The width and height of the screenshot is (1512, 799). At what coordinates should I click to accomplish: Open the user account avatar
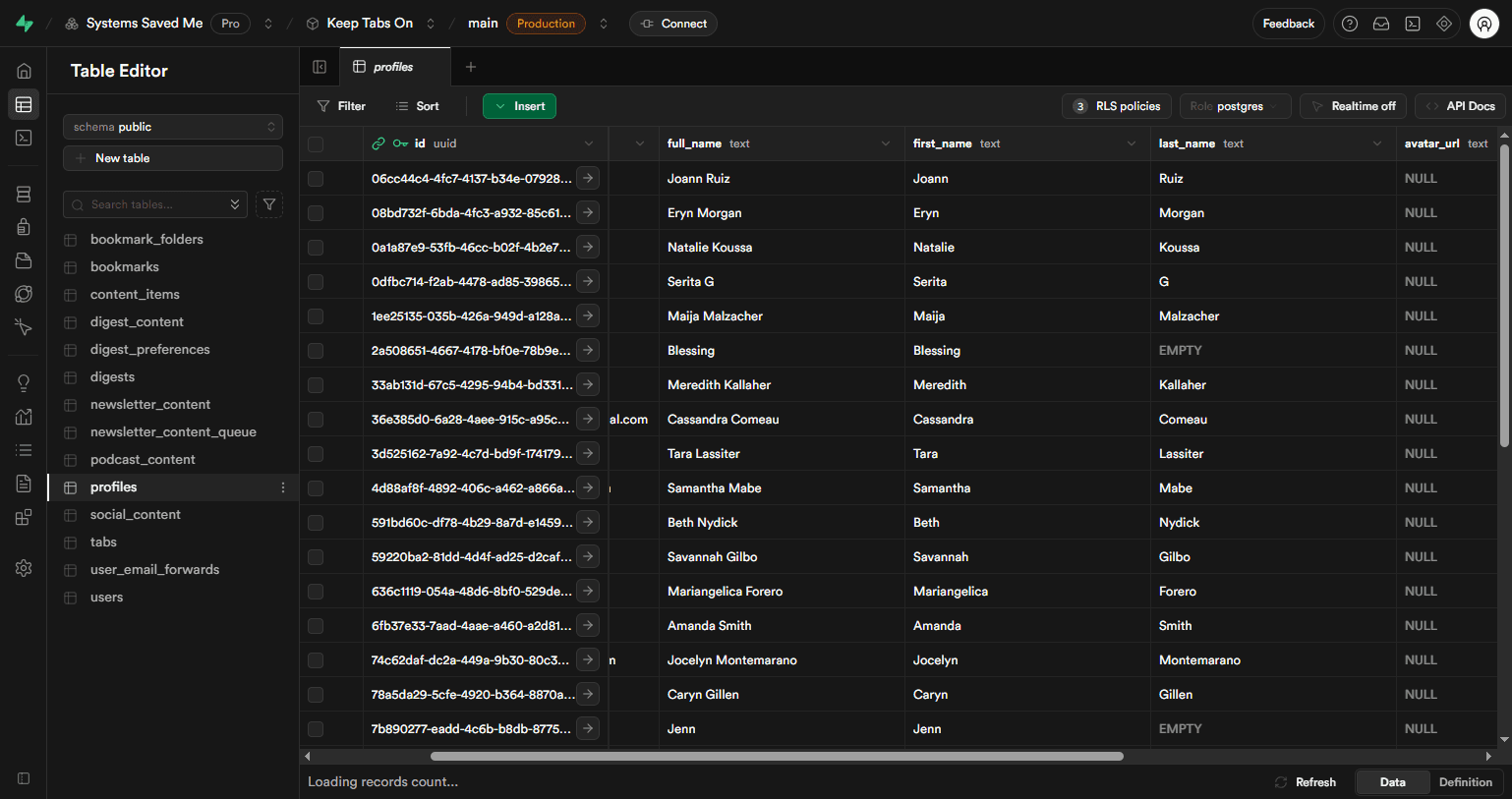point(1484,24)
